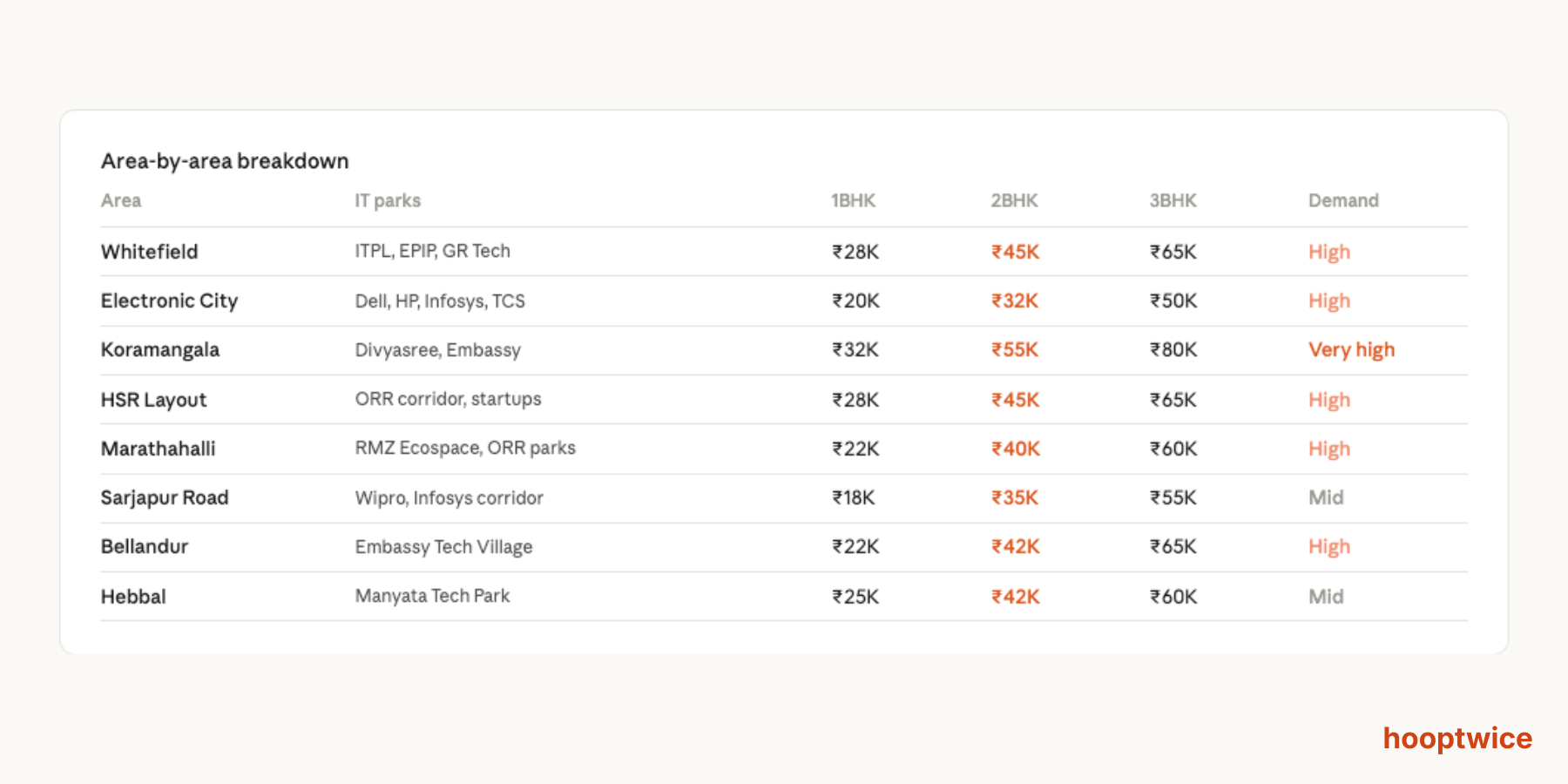Select Electronic City's ₹32K 2BHK price
This screenshot has height=784, width=1568.
pos(1014,301)
